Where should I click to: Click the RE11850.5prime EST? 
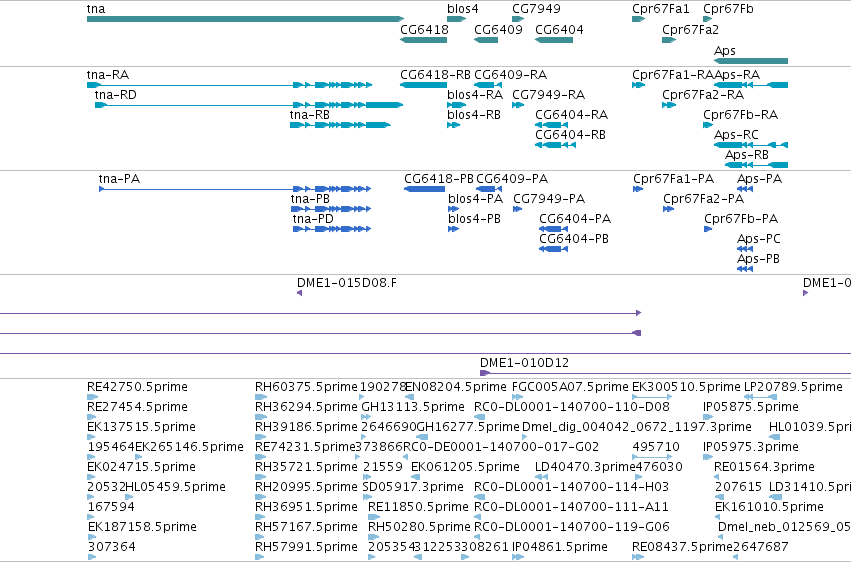click(373, 516)
